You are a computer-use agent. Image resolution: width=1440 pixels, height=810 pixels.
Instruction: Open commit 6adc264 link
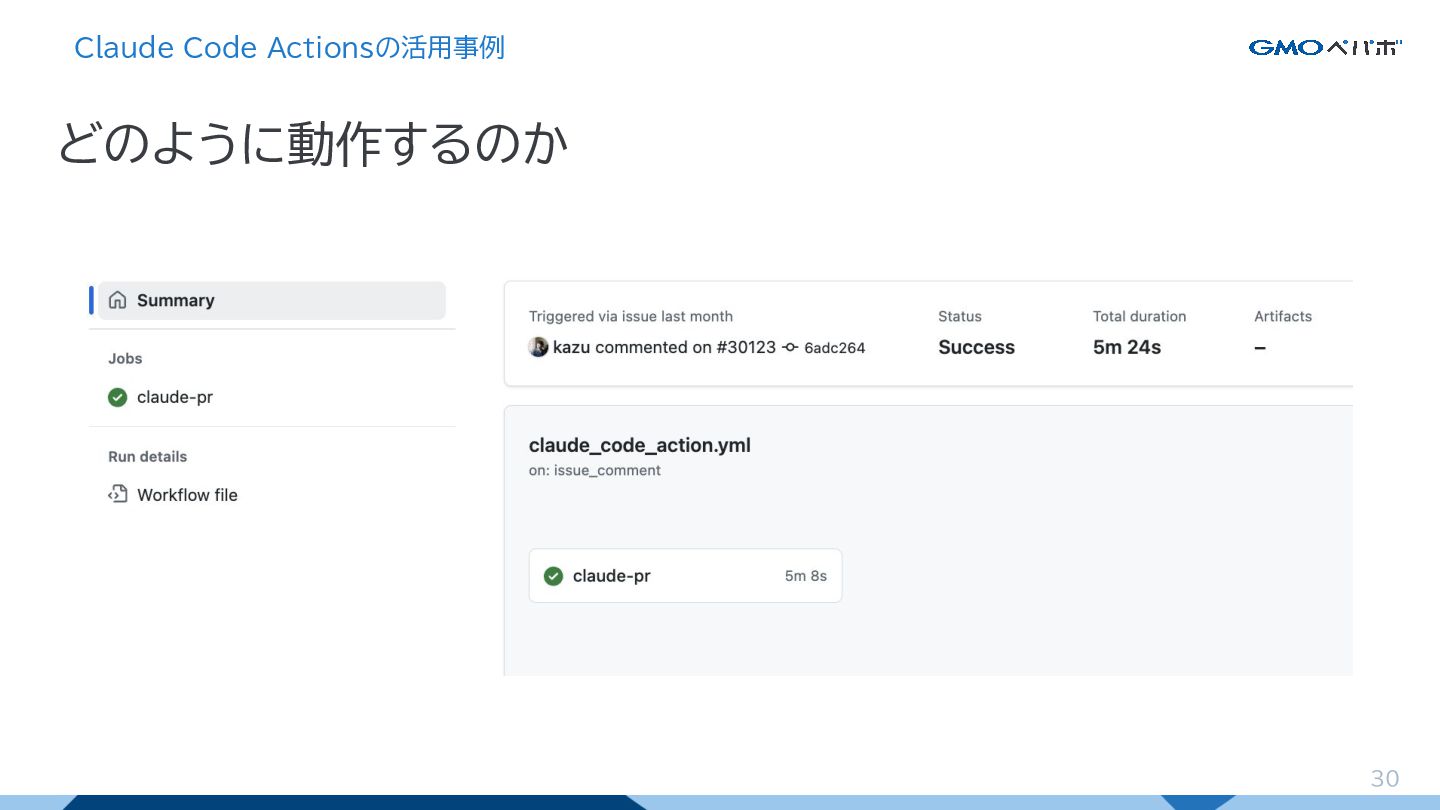(x=834, y=348)
